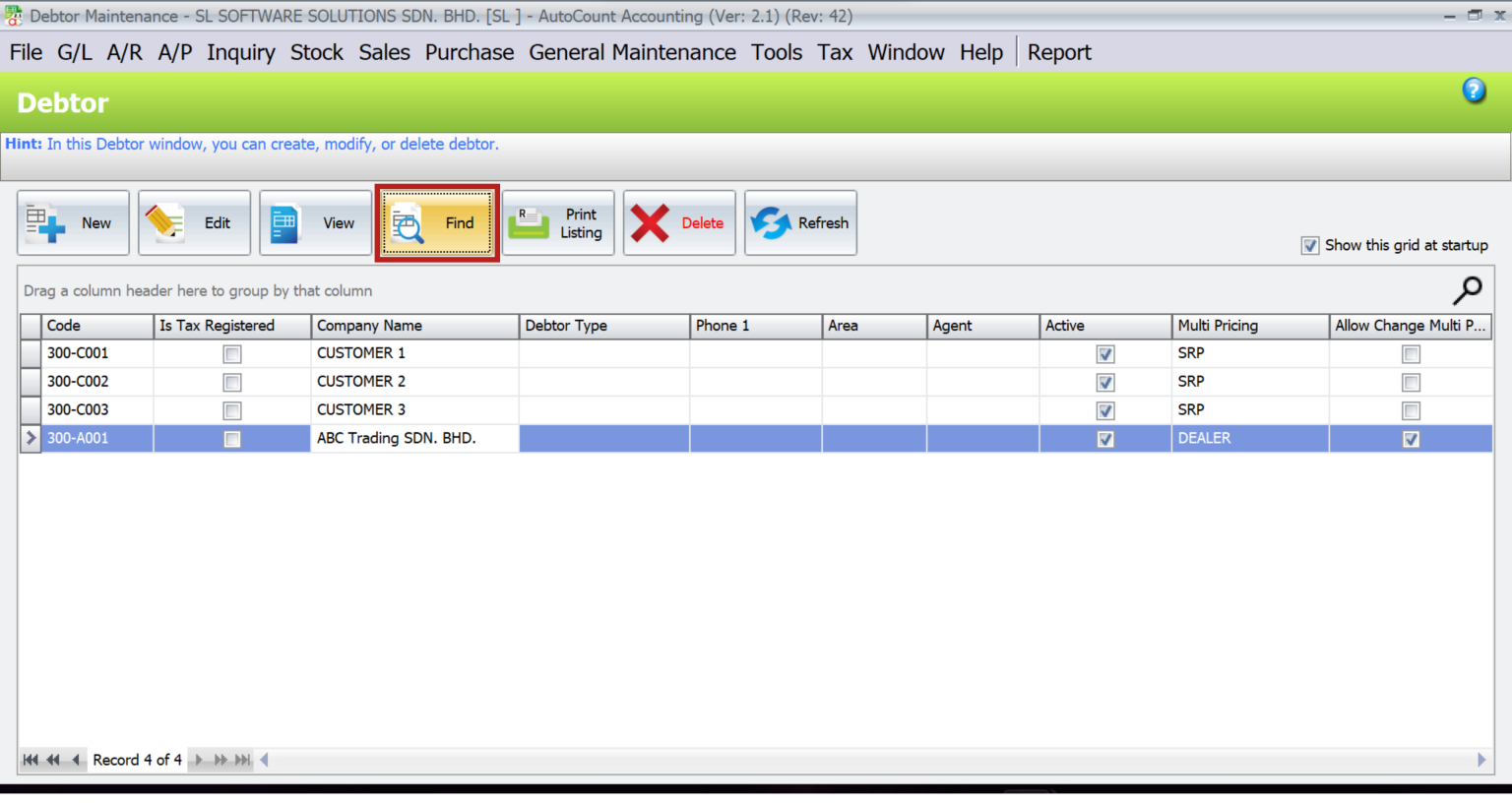Open the Inquiry menu
This screenshot has height=803, width=1512.
point(241,52)
